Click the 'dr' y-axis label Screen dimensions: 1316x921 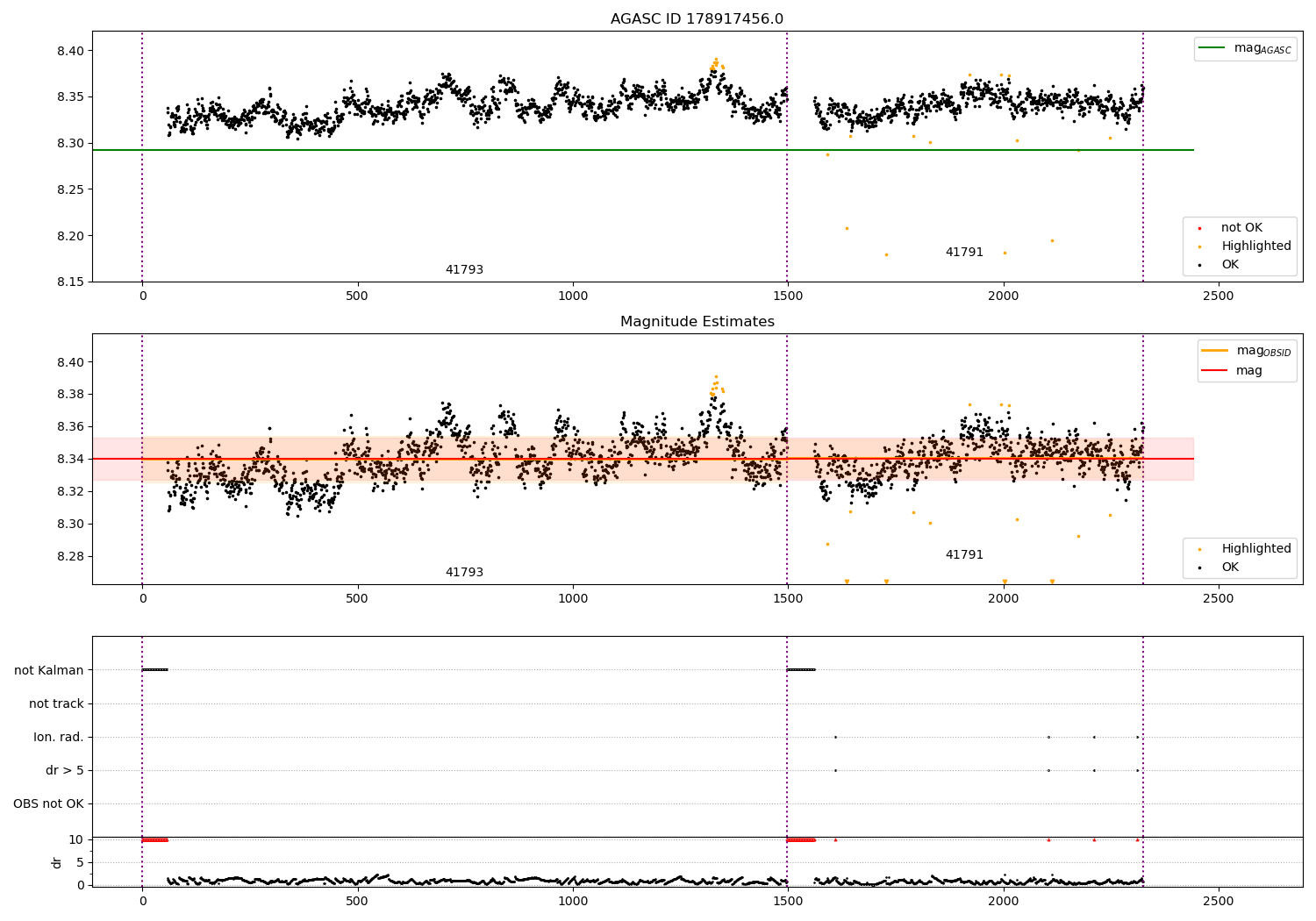click(57, 862)
